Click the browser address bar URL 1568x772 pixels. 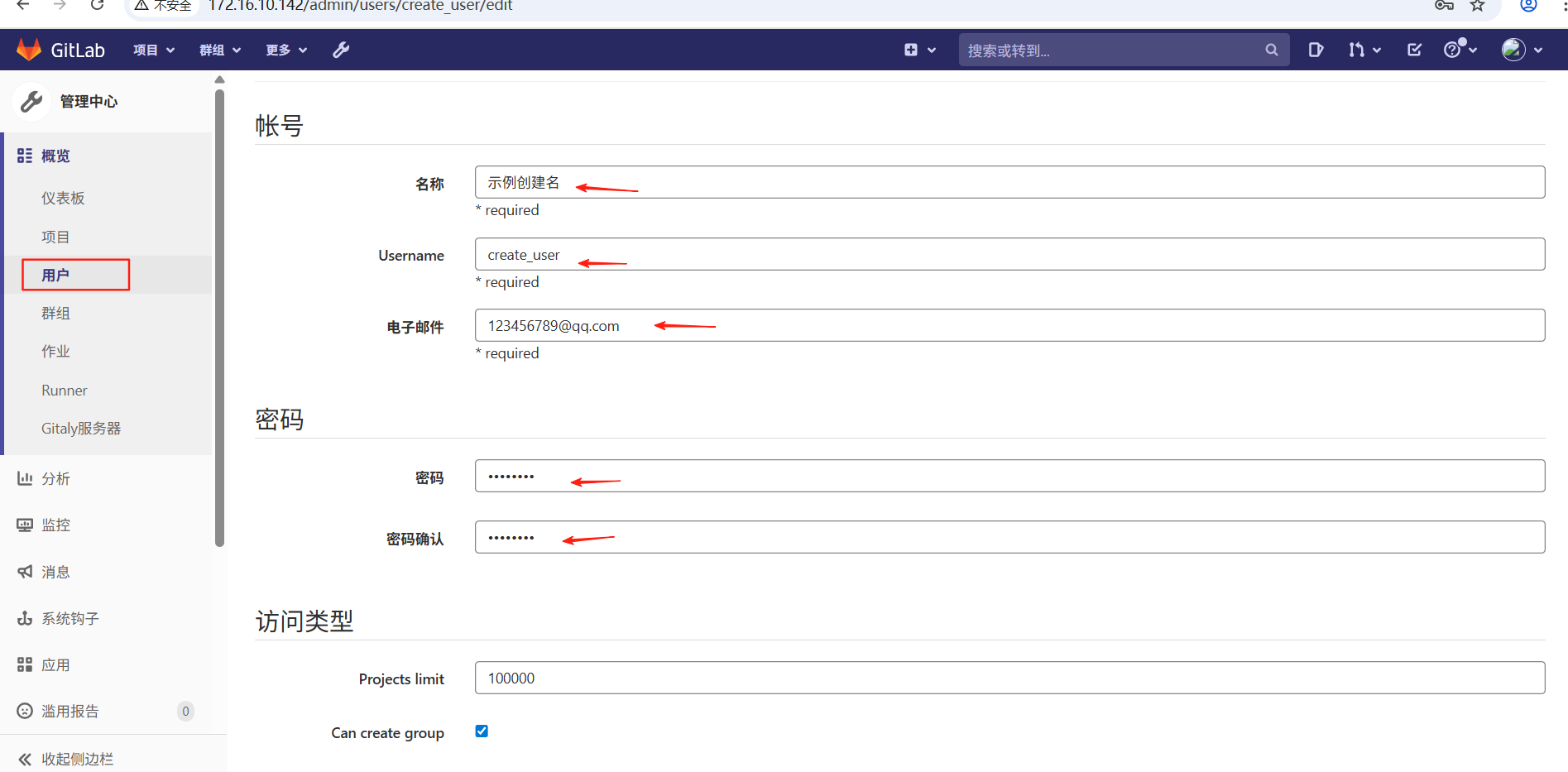(x=361, y=6)
